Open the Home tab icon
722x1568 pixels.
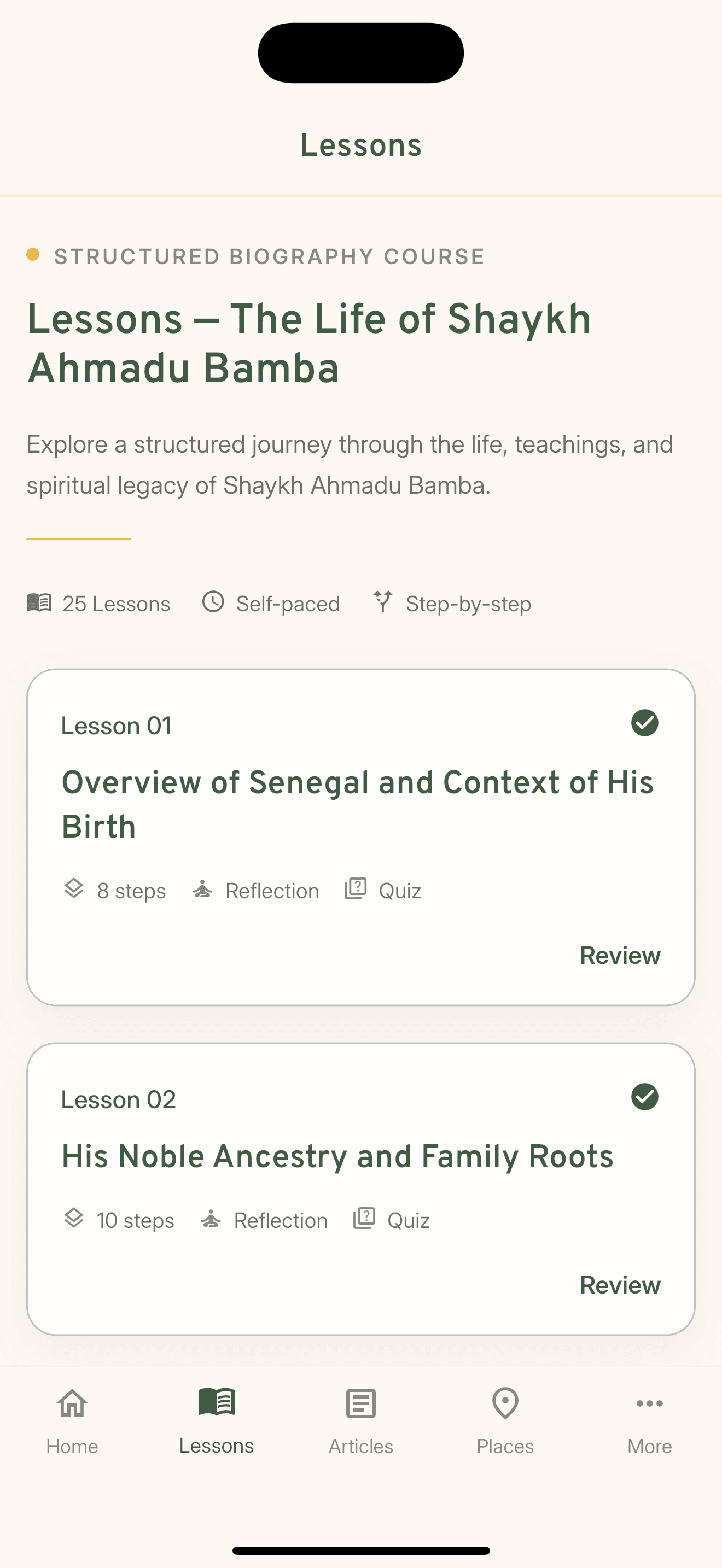[x=72, y=1402]
